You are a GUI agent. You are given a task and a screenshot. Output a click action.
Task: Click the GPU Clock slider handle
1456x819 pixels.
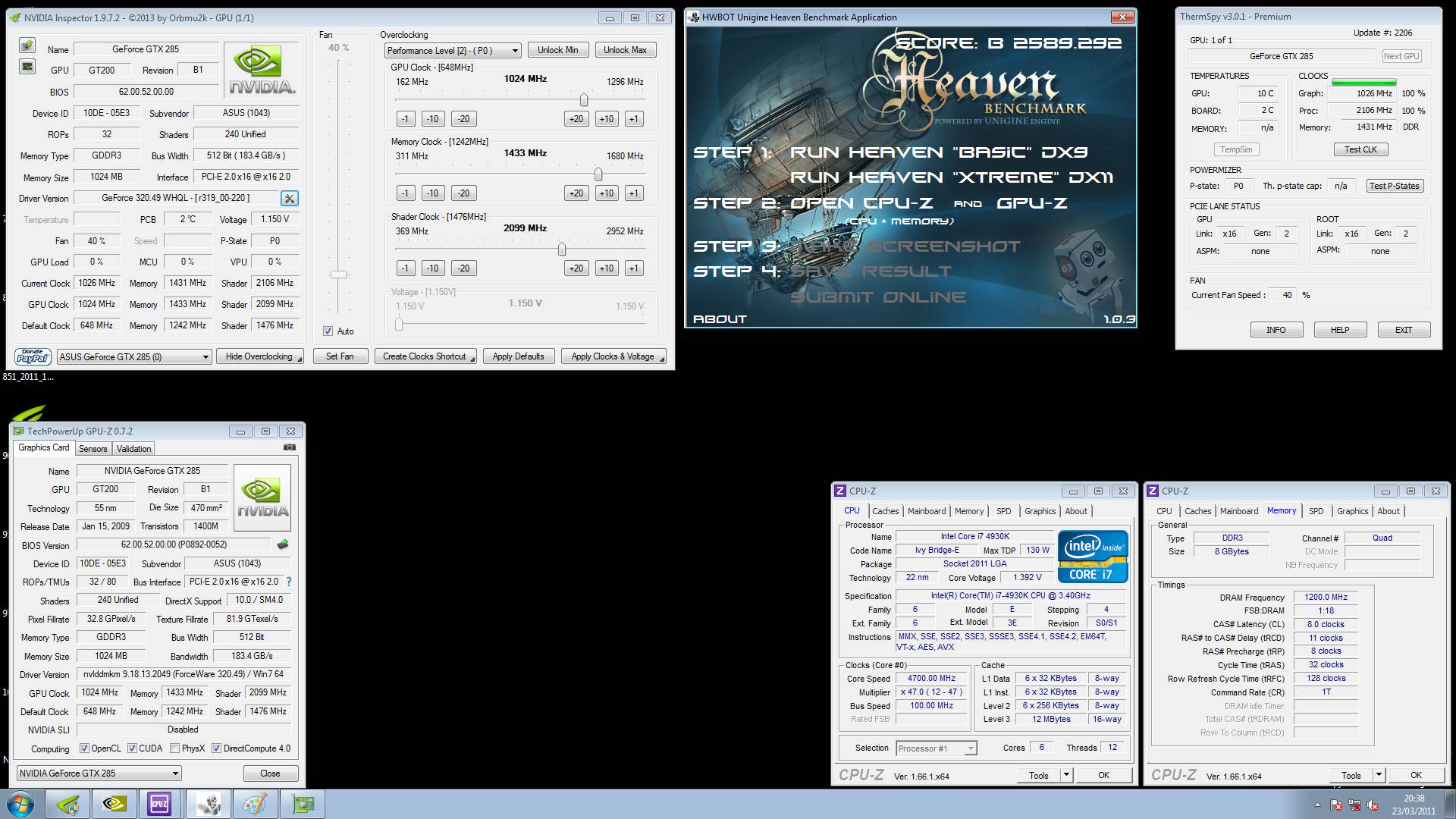(x=583, y=99)
